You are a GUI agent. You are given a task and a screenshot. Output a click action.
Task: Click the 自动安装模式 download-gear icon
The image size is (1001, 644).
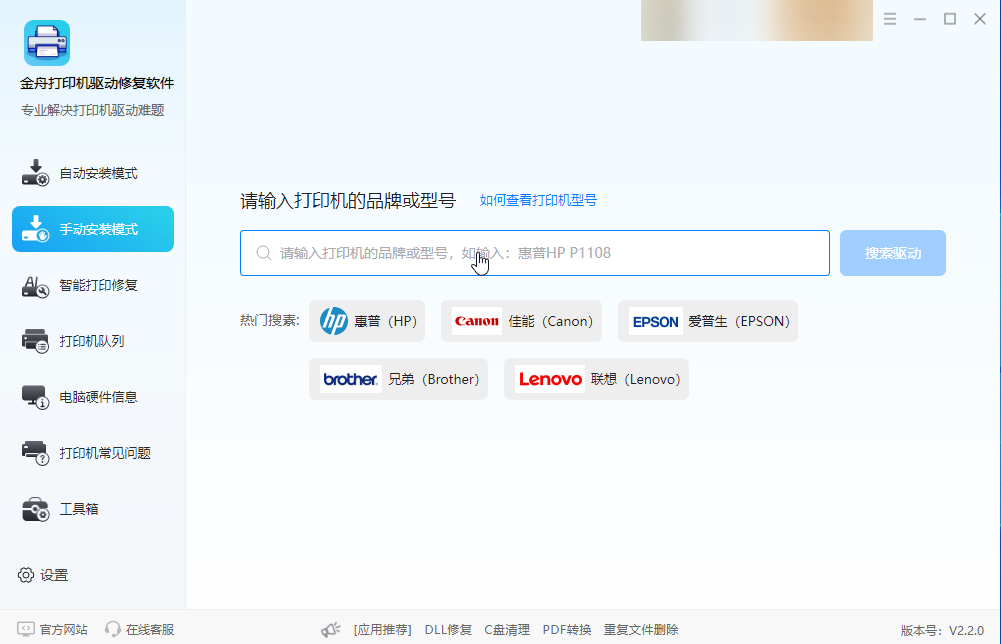click(x=35, y=173)
